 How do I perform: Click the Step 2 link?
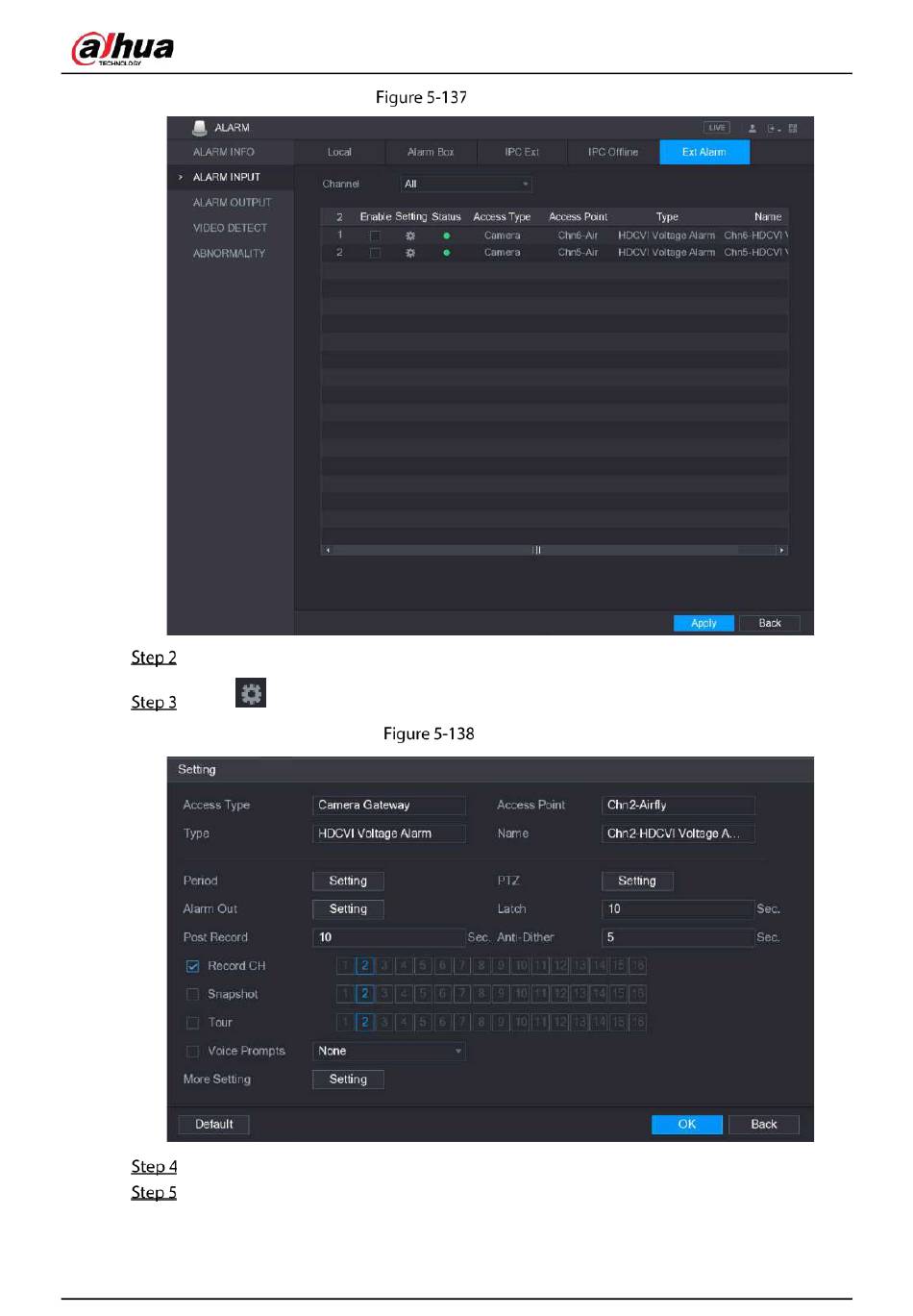click(x=154, y=658)
